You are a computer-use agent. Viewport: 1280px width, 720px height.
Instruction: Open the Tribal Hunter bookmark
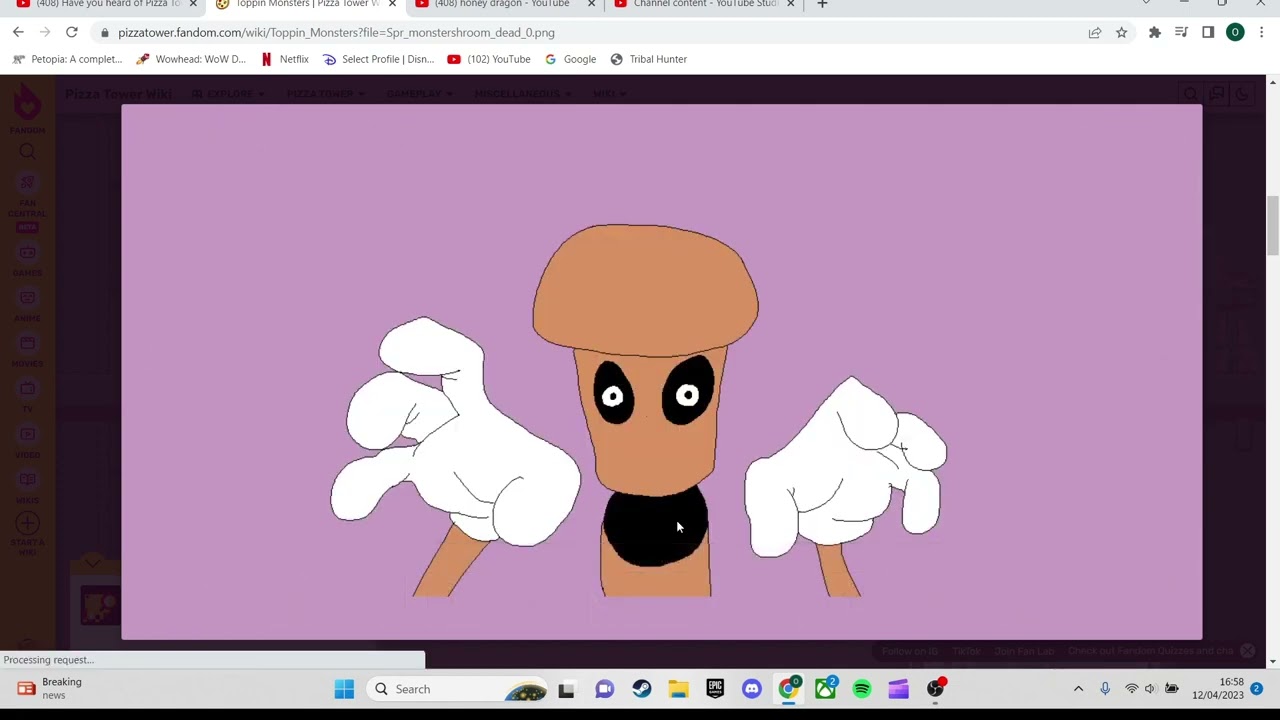pos(649,59)
